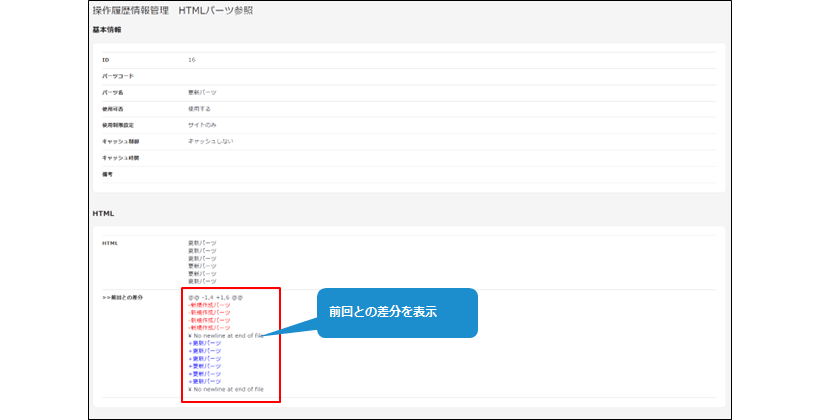Image resolution: width=820 pixels, height=420 pixels.
Task: Select the @@ -1,4 +1,6 @@ diff header
Action: tap(215, 297)
